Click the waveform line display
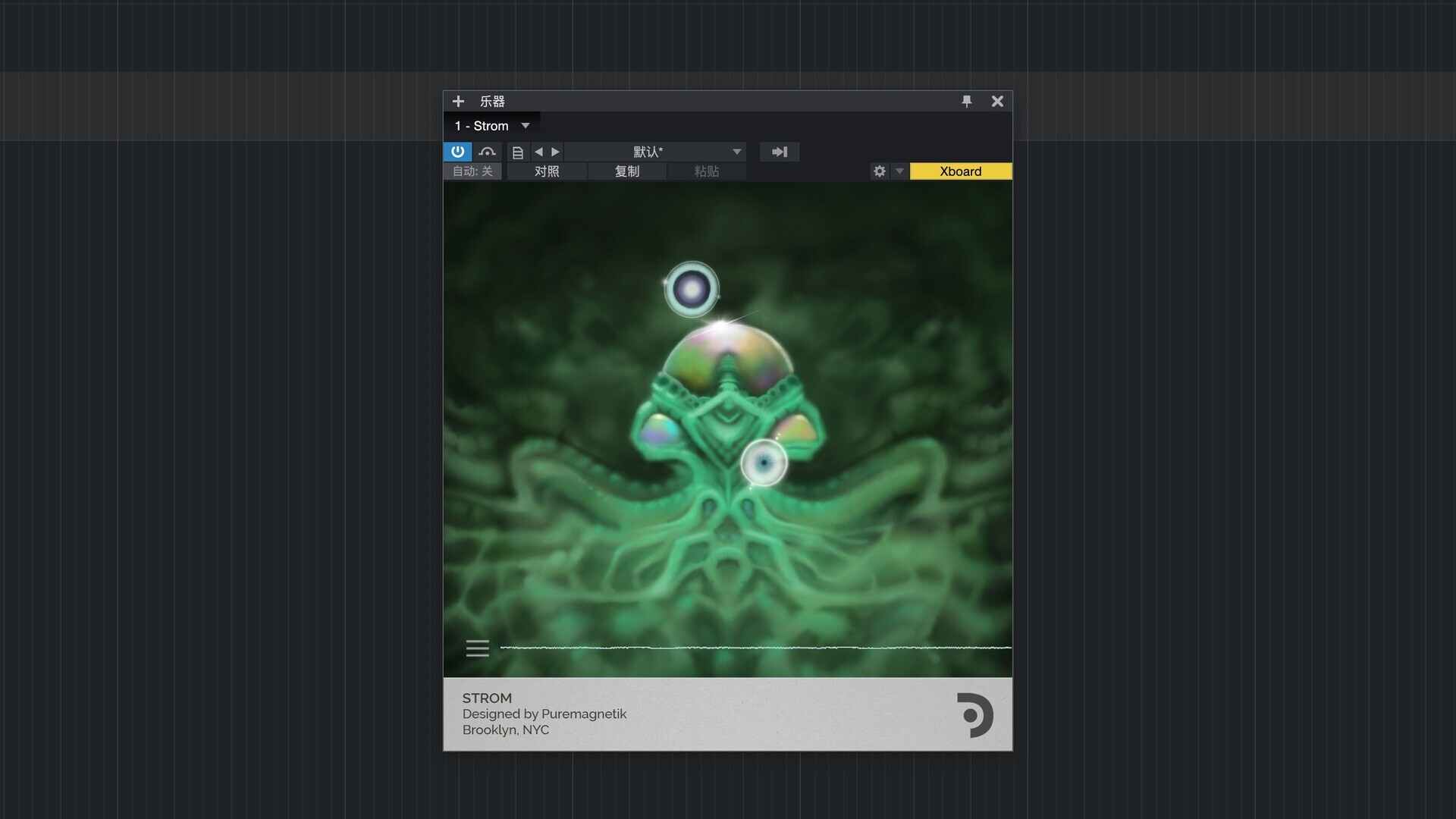 [755, 648]
